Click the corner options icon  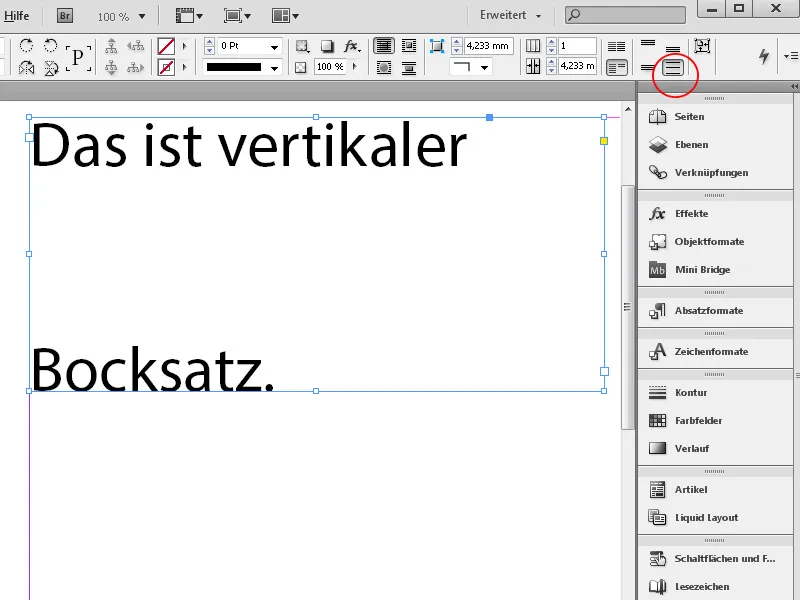point(437,46)
